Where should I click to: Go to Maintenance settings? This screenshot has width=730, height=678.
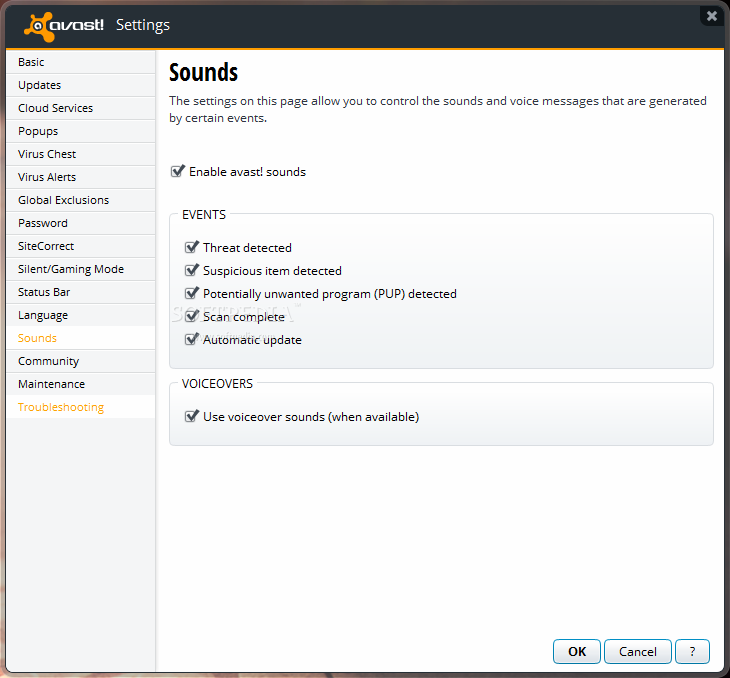pos(81,384)
